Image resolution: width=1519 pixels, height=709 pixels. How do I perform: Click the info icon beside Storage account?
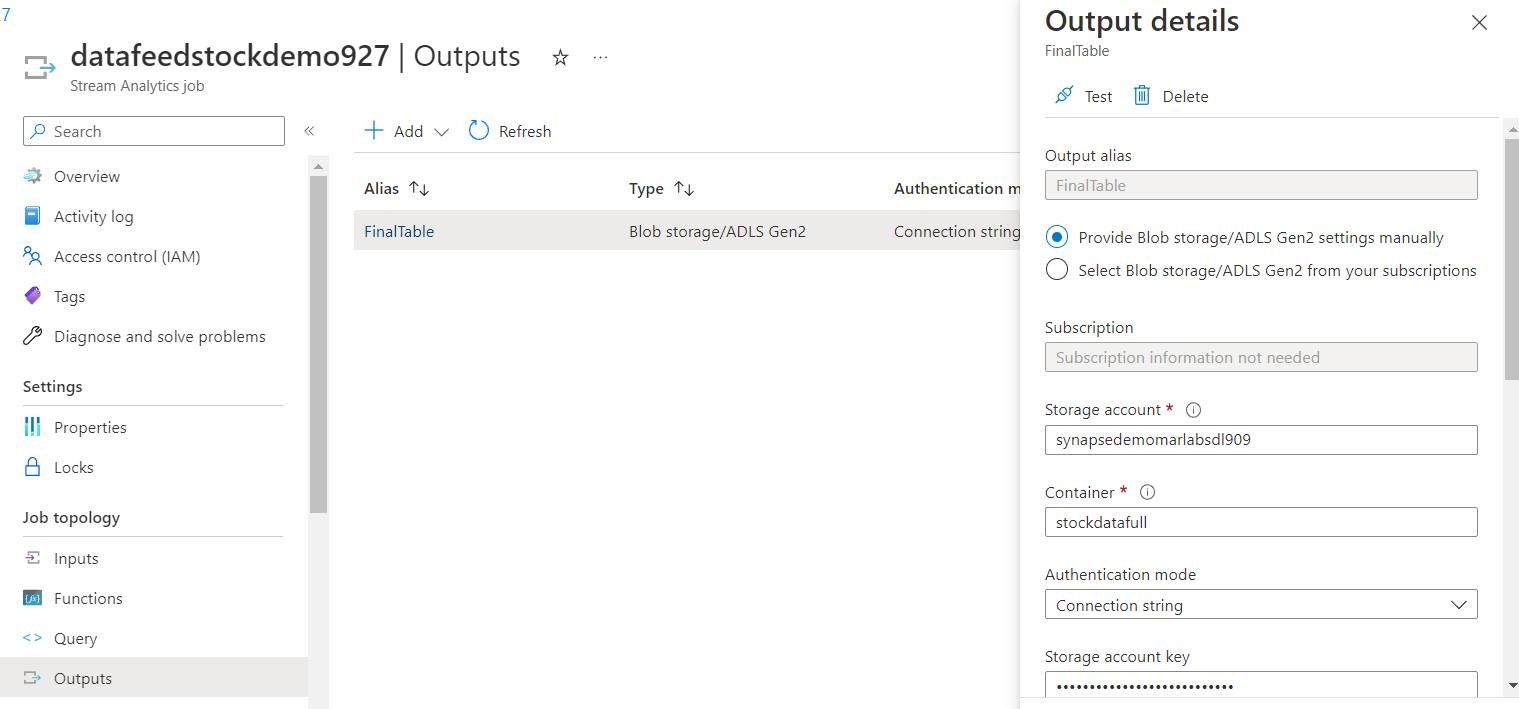click(1194, 408)
